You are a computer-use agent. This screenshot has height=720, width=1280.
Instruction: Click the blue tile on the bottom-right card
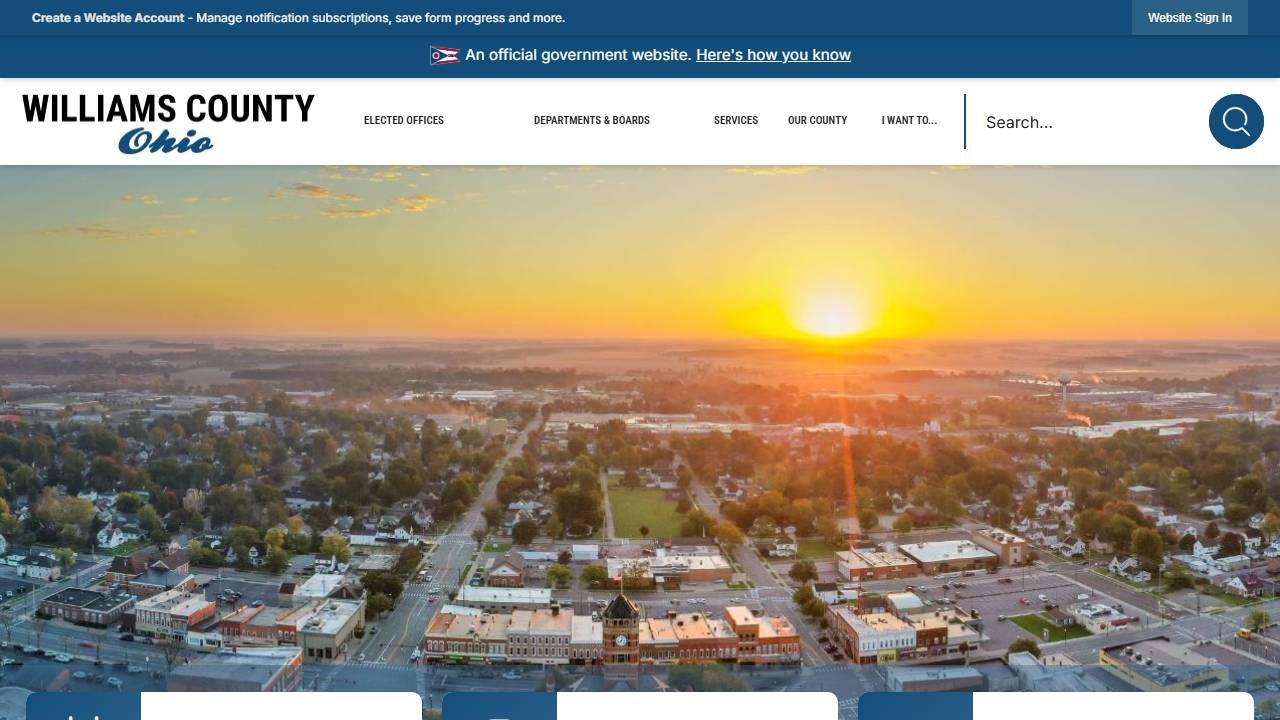click(915, 708)
